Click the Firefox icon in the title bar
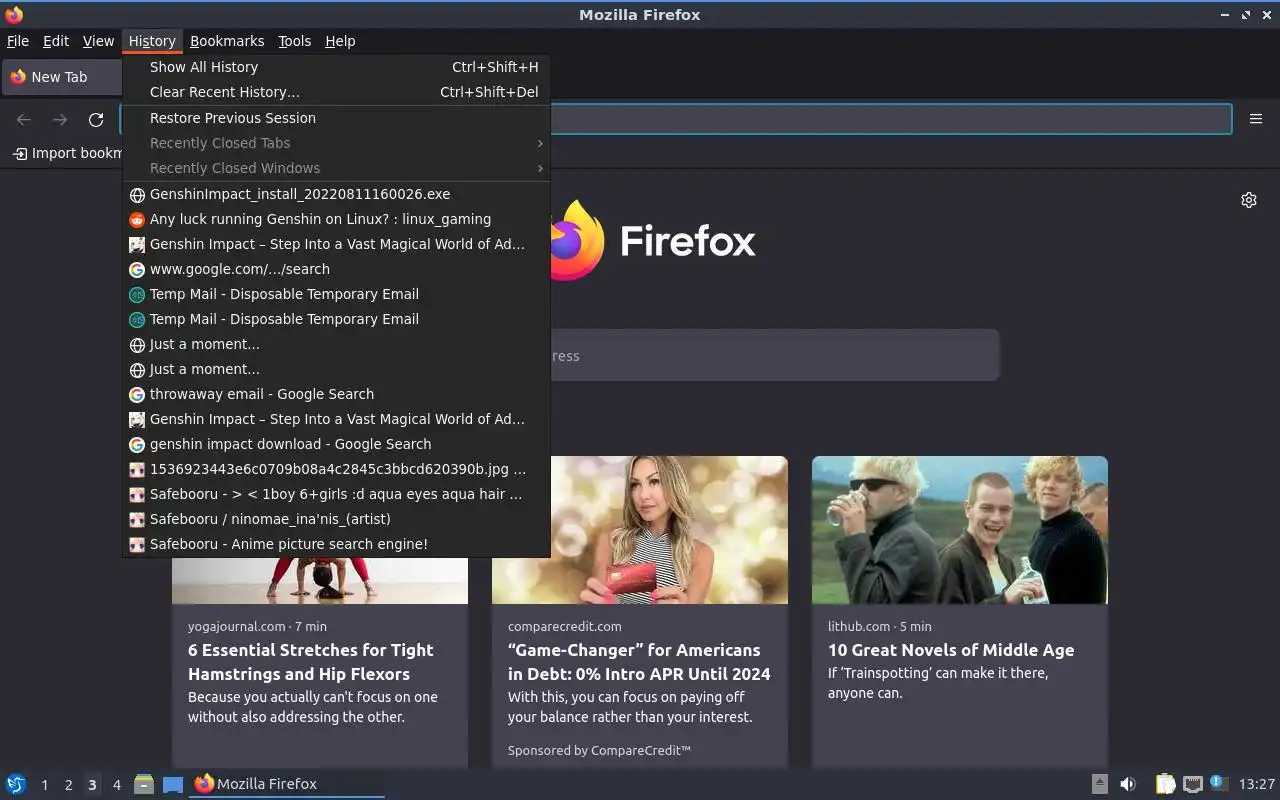The image size is (1280, 800). [x=14, y=14]
